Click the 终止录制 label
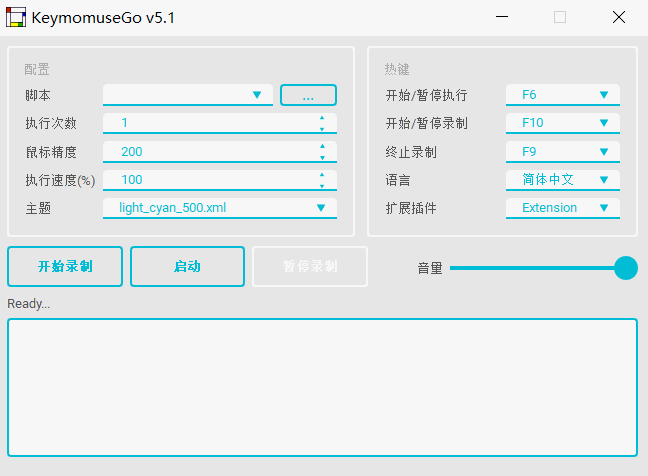 coord(411,152)
